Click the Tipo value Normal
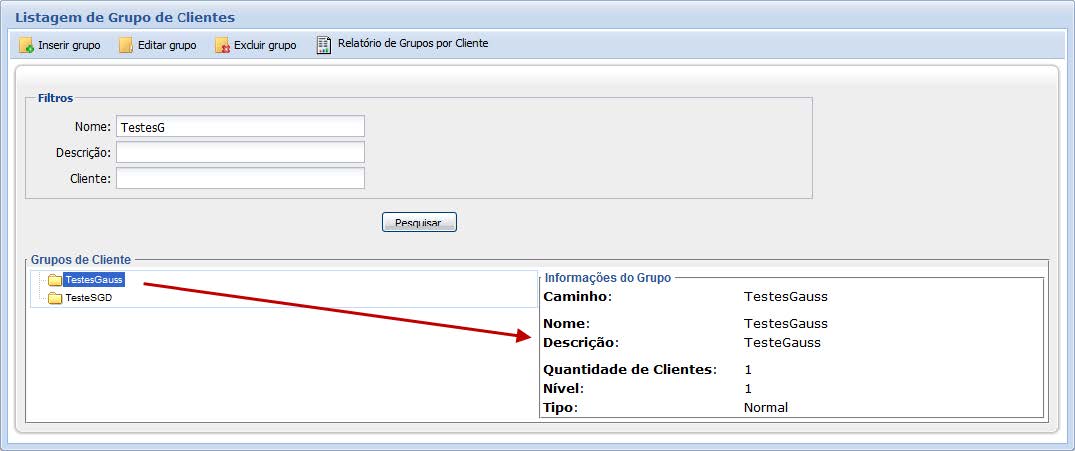Screen dimensions: 1075x451 [x=766, y=408]
